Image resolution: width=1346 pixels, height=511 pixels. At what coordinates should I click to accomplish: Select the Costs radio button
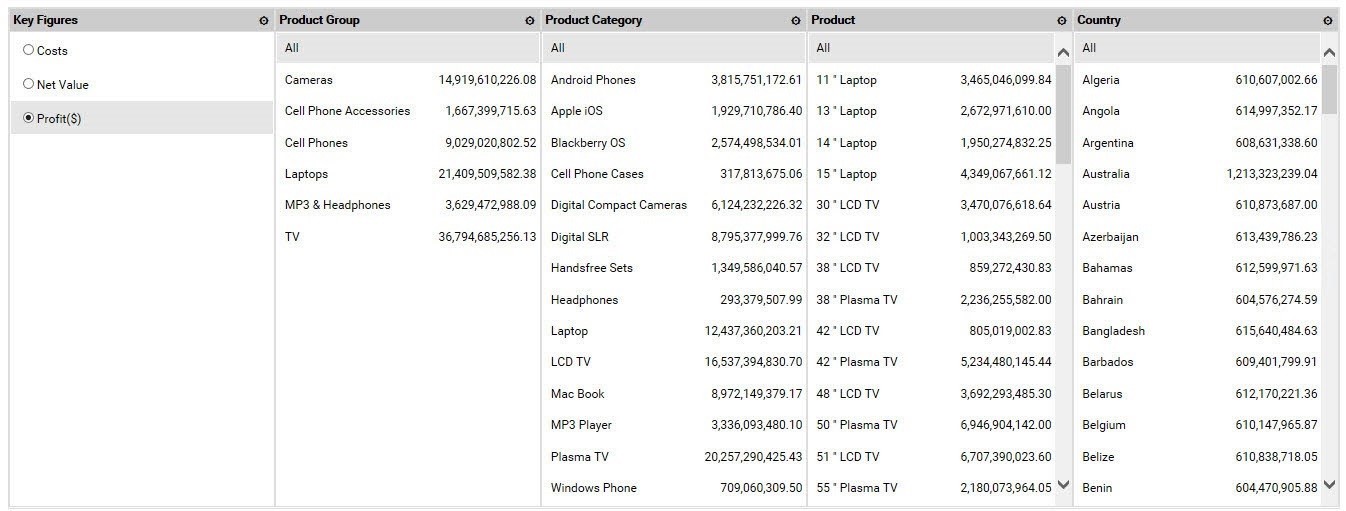pos(28,50)
